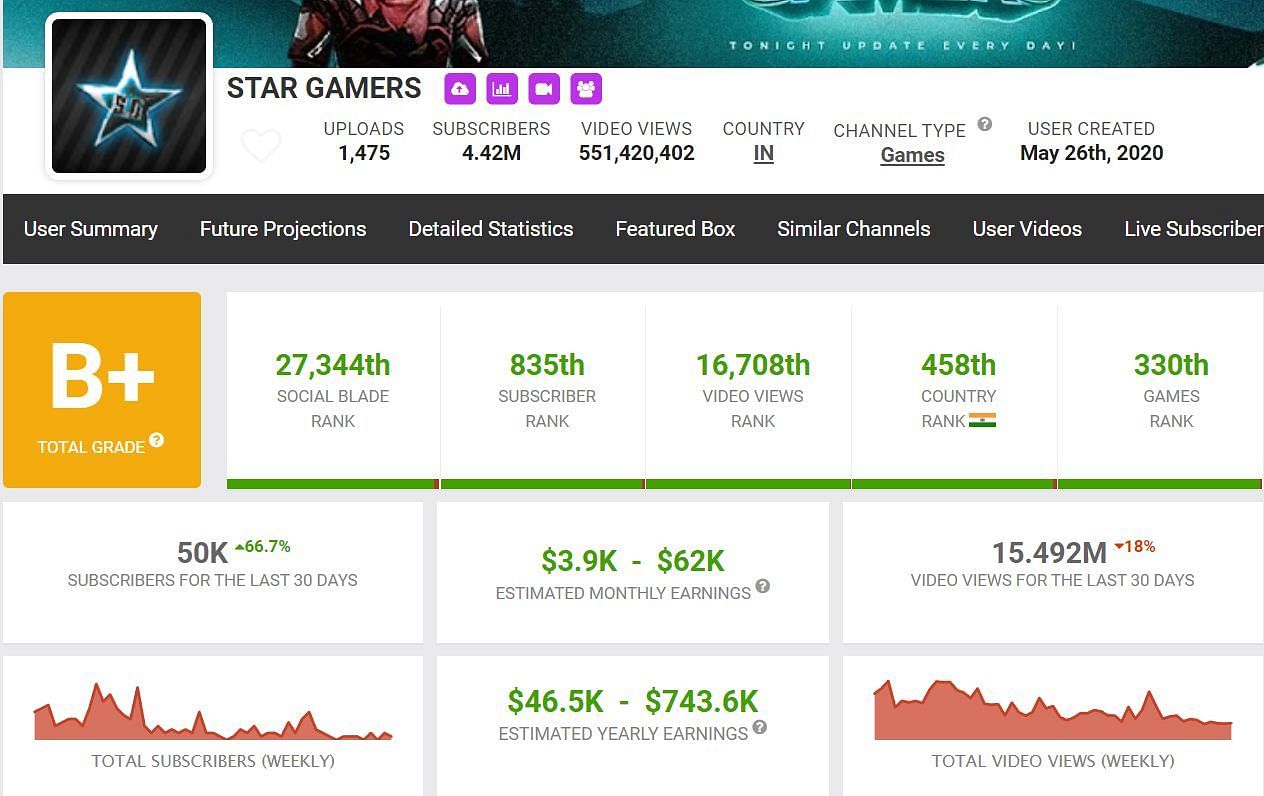The height and width of the screenshot is (796, 1264).
Task: Click the $46.5K - $743.6K yearly earnings
Action: (633, 702)
